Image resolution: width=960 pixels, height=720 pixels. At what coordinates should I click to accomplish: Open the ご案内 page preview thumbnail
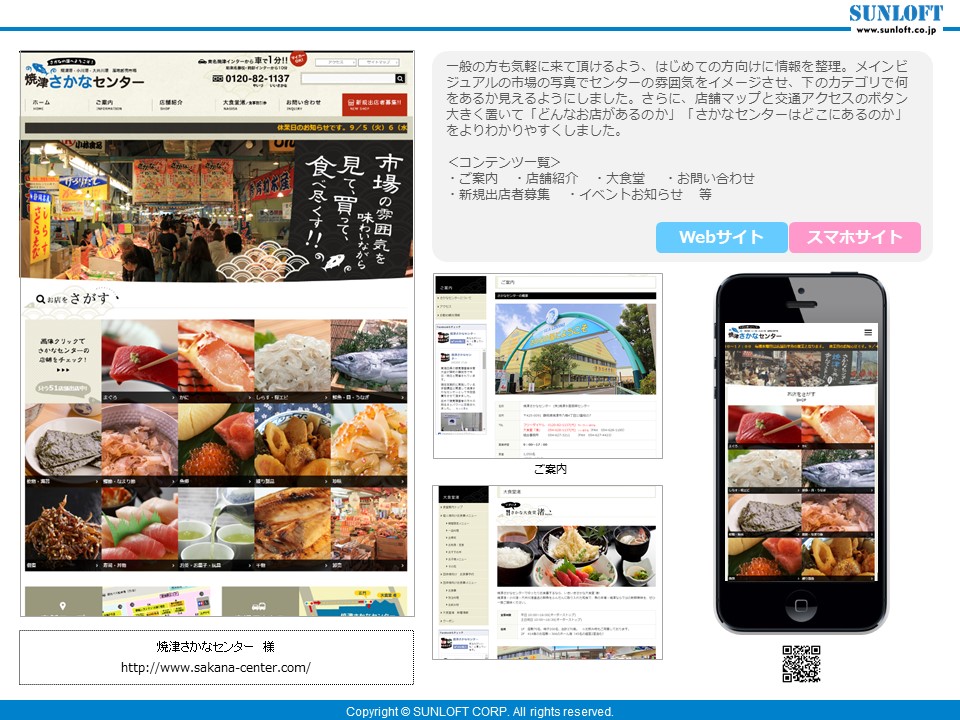point(547,366)
